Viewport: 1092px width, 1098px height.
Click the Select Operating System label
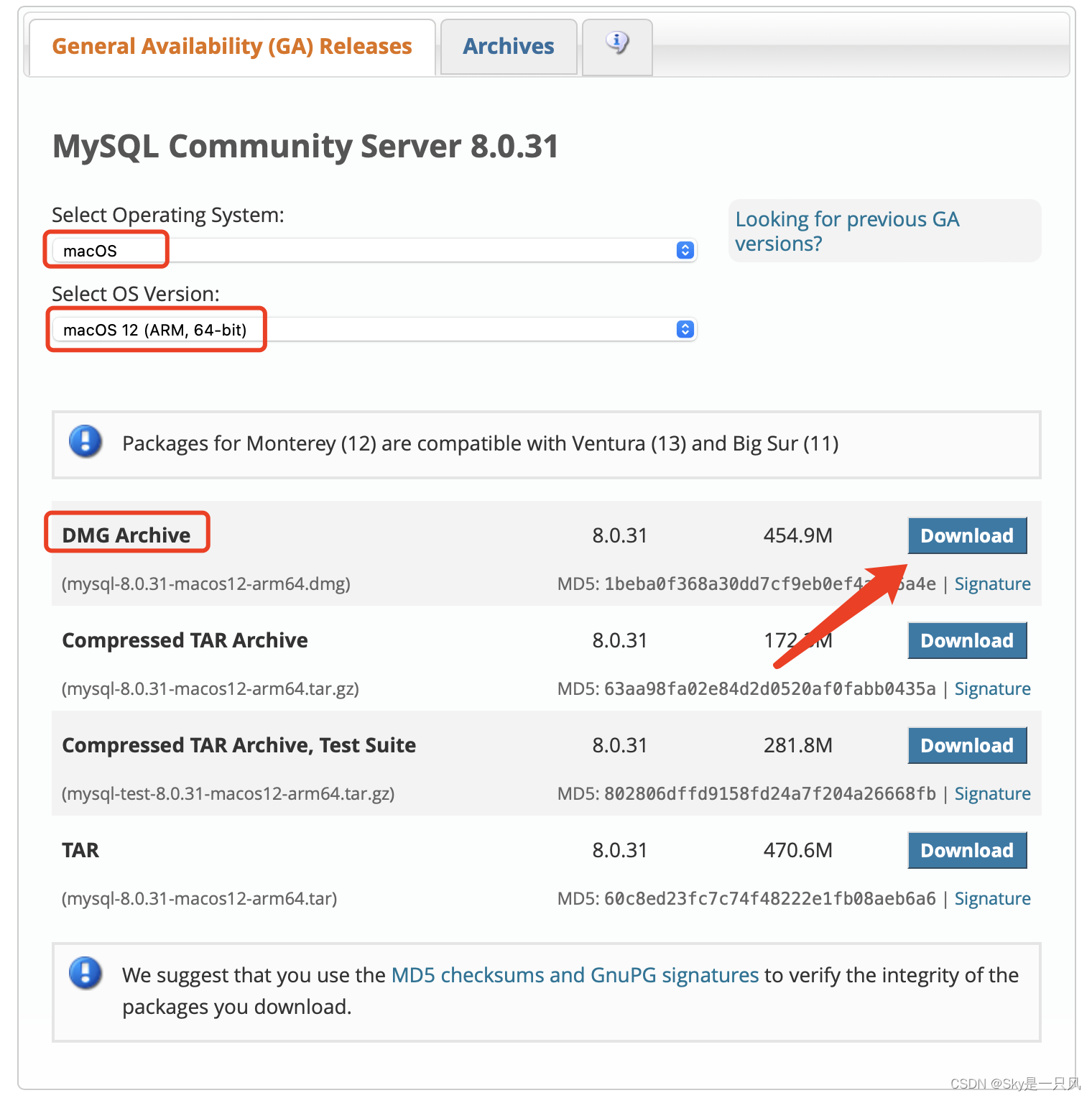click(x=168, y=215)
